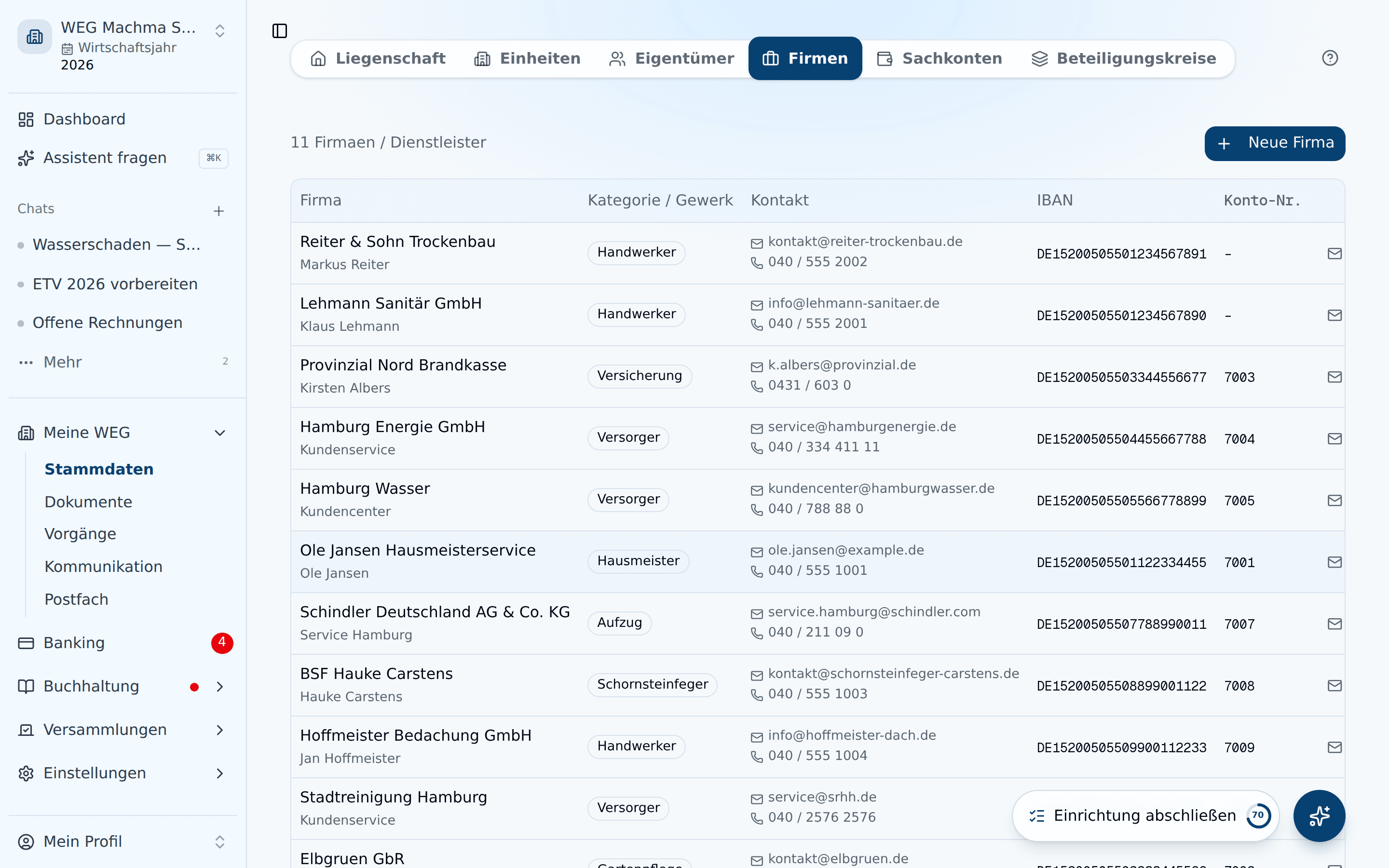Click mail icon in BSF Hauke Carstens row
This screenshot has width=1389, height=868.
1334,685
